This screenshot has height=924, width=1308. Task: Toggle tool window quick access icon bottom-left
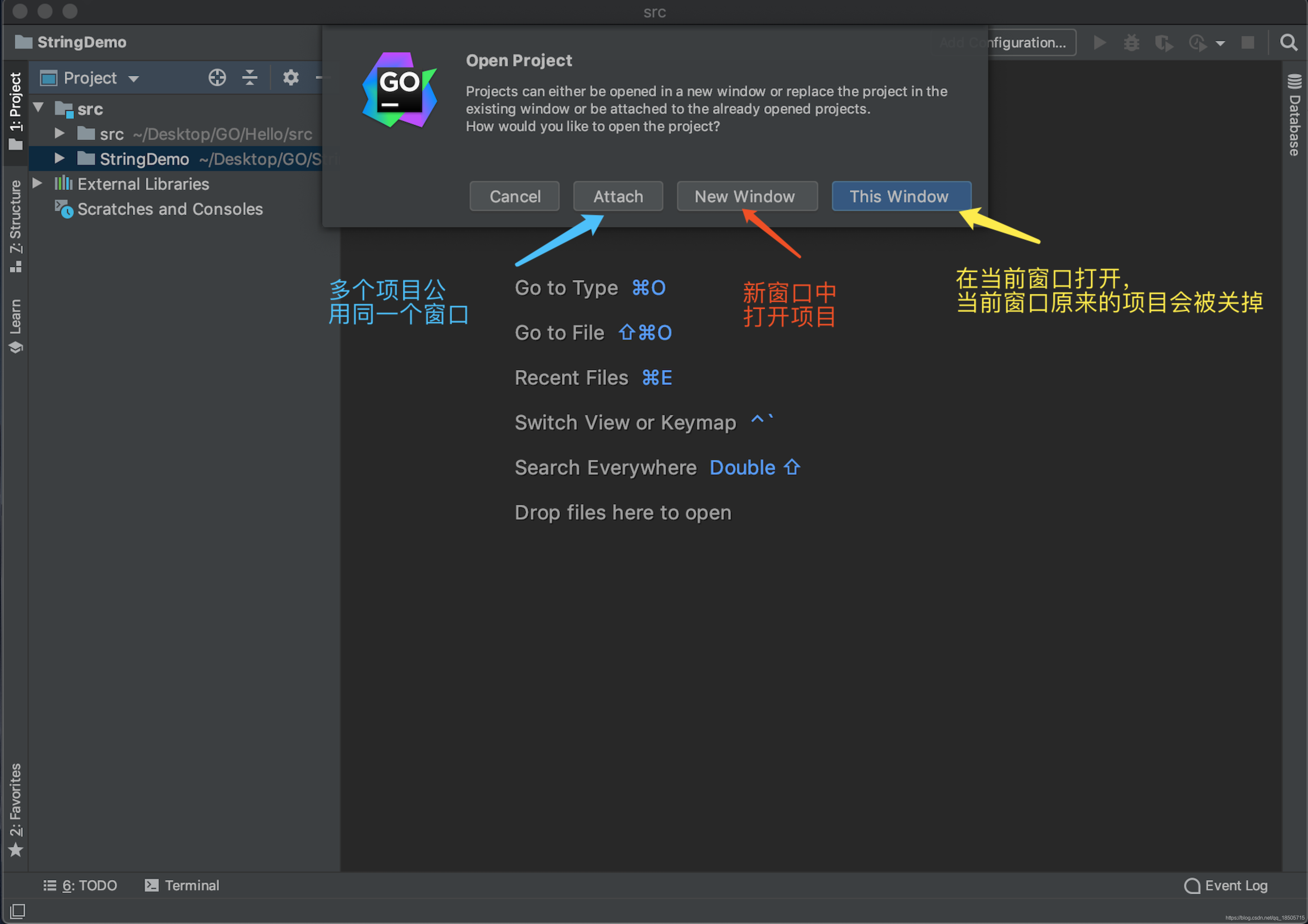17,910
